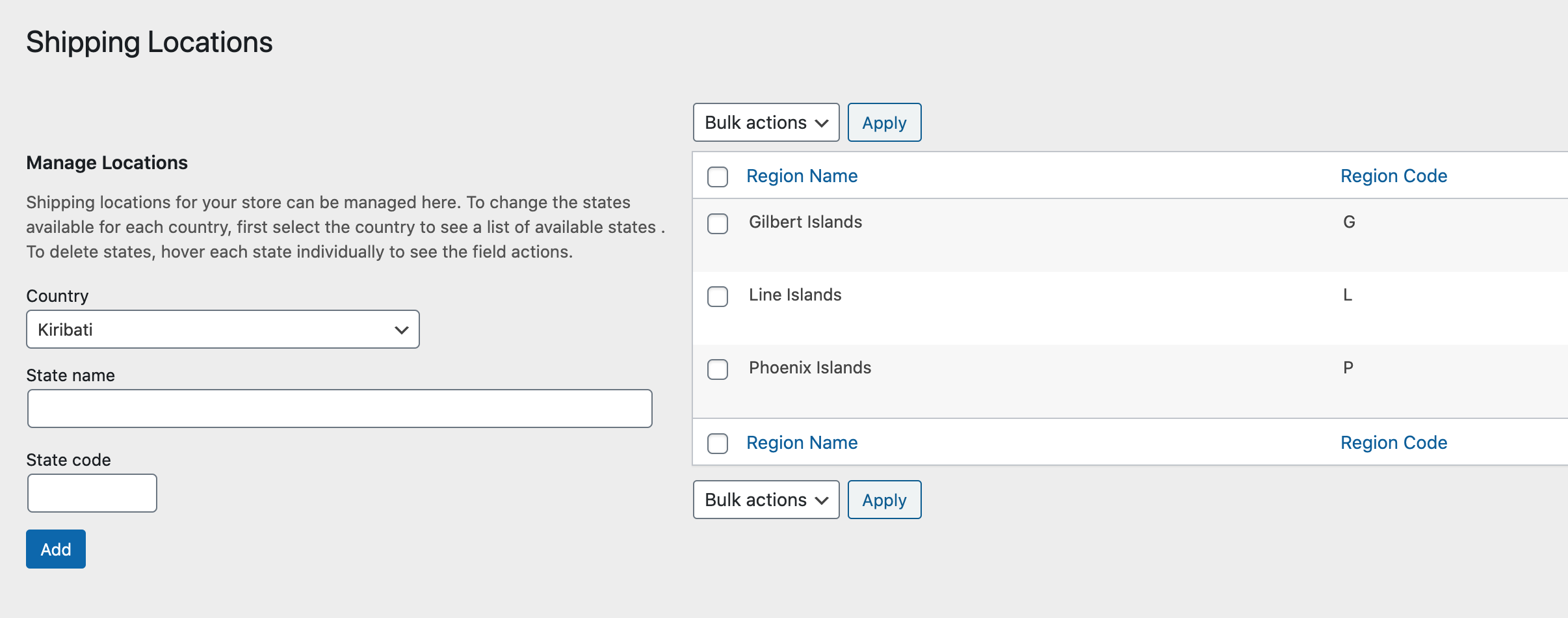Screen dimensions: 1568x618
Task: Open the bottom Bulk actions dropdown
Action: point(765,500)
